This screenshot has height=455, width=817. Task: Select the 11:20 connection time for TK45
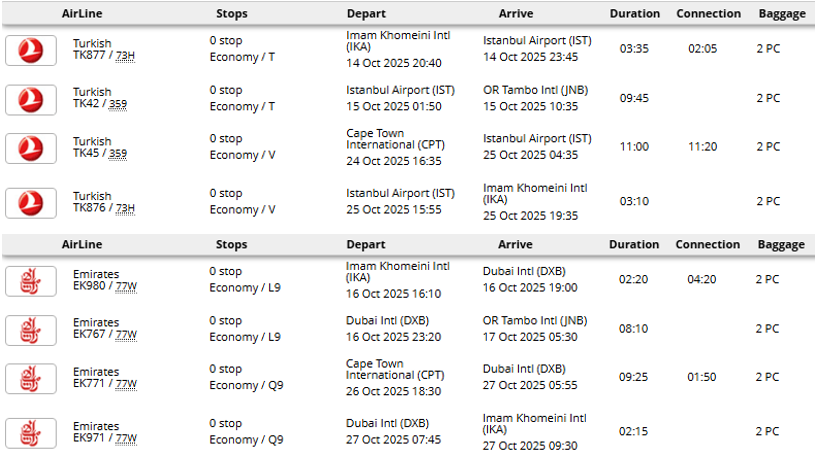pos(702,147)
